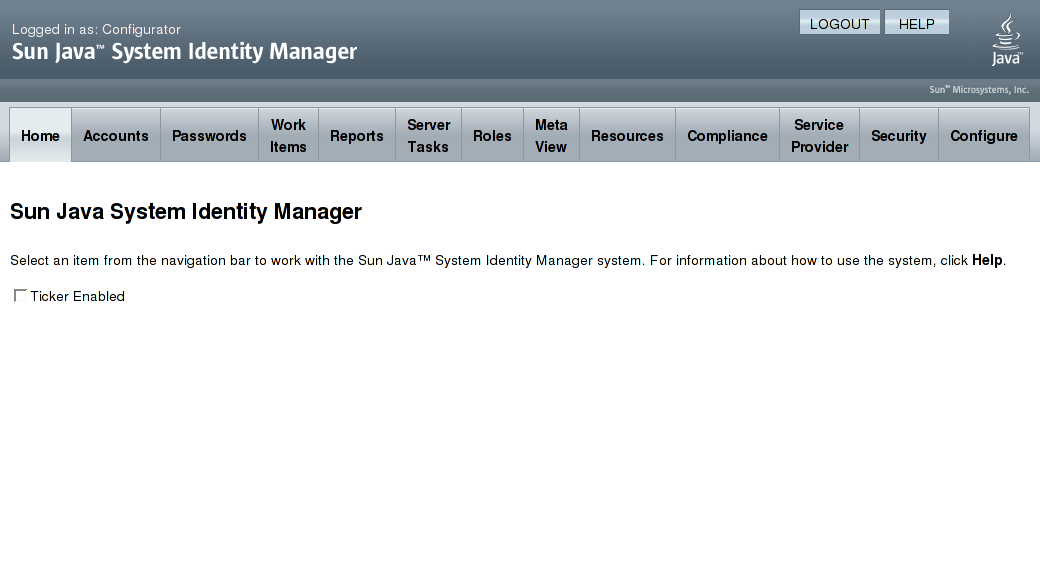Navigate to the Server Tasks tab
Image resolution: width=1040 pixels, height=583 pixels.
pyautogui.click(x=428, y=136)
